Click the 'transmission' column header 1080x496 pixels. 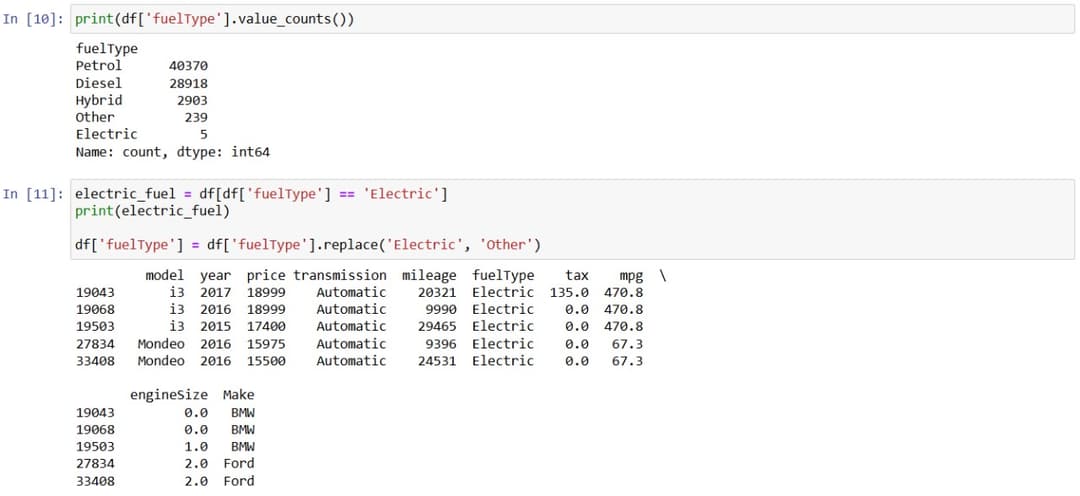tap(340, 276)
